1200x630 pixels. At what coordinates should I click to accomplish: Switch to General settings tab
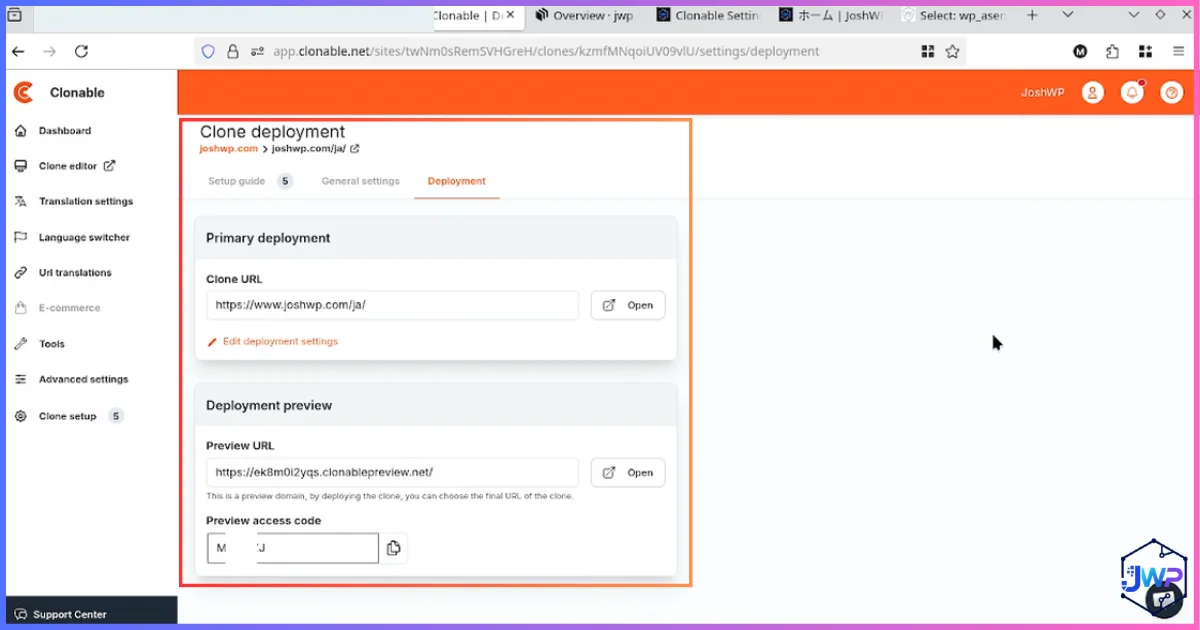[360, 181]
